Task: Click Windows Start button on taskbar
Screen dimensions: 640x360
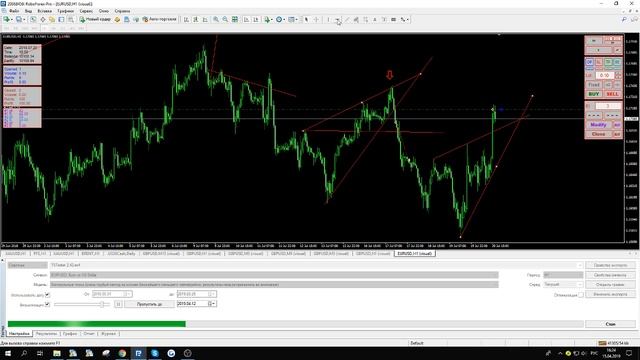Action: click(x=7, y=353)
